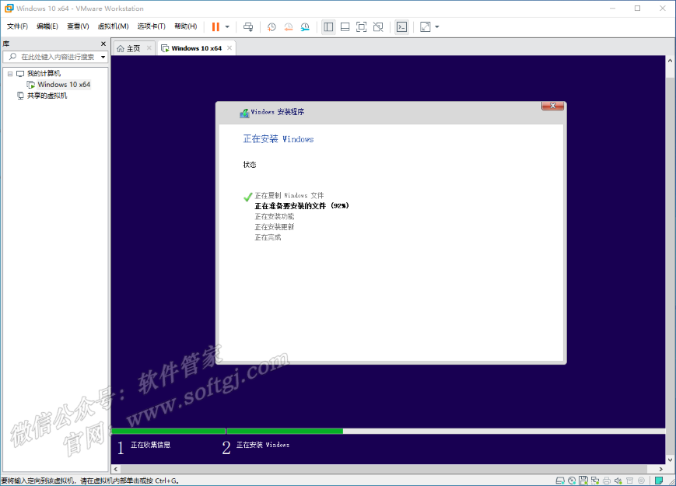Click the USB device status icon
Viewport: 676px width, 486px height.
(630, 480)
